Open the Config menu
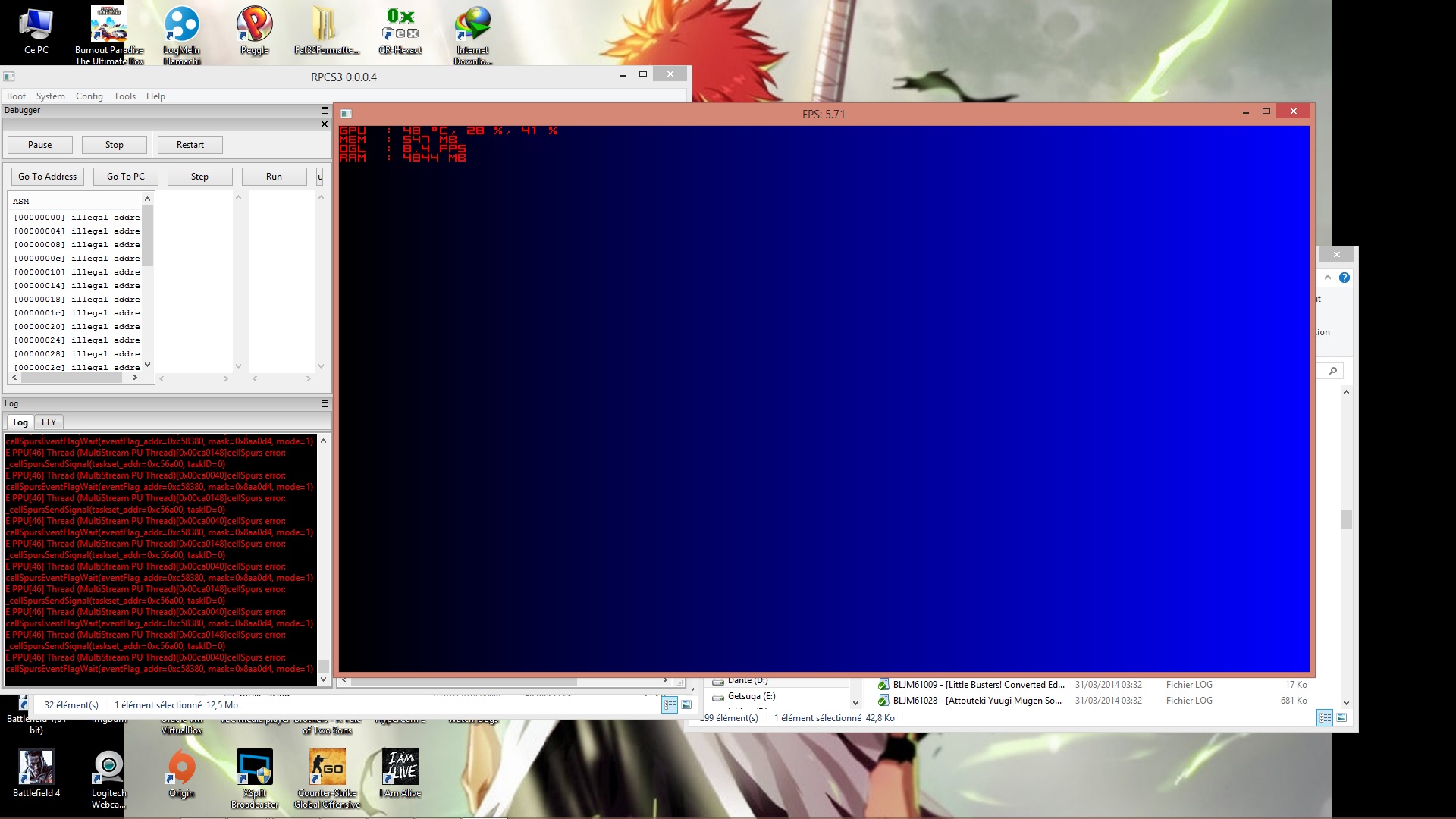The width and height of the screenshot is (1456, 819). click(x=89, y=96)
